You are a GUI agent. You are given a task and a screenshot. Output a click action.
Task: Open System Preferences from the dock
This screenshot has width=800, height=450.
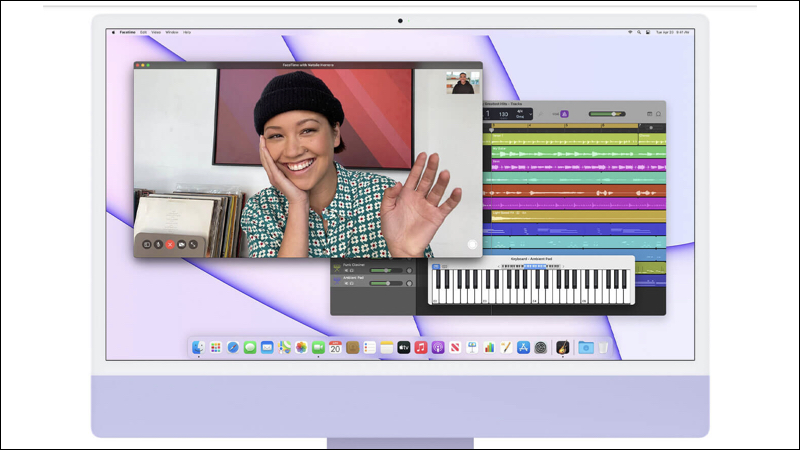click(540, 347)
